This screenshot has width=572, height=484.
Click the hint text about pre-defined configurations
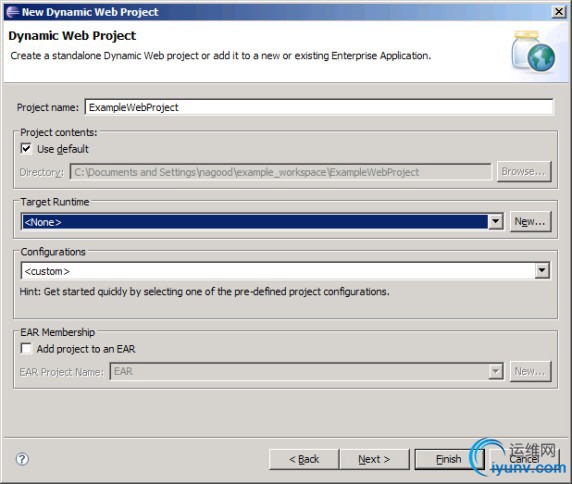click(205, 291)
